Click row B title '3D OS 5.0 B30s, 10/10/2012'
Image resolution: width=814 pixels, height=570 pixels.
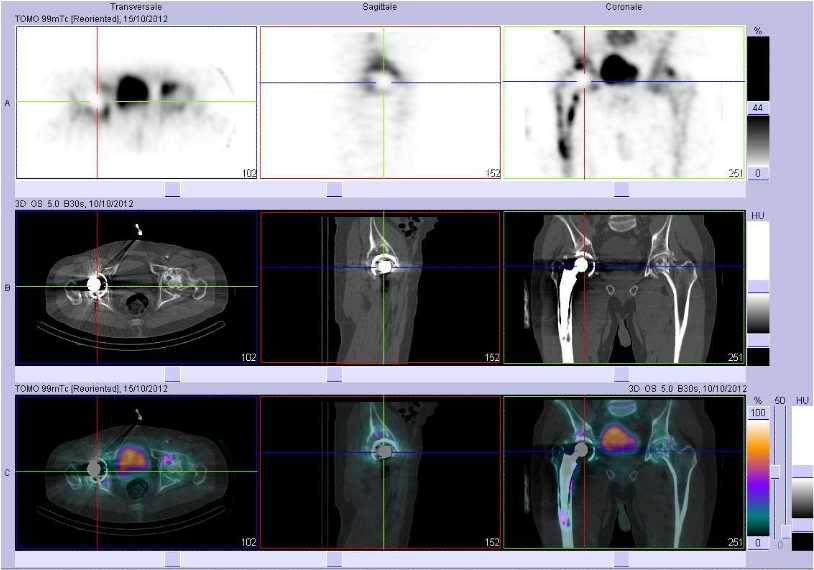(x=74, y=204)
